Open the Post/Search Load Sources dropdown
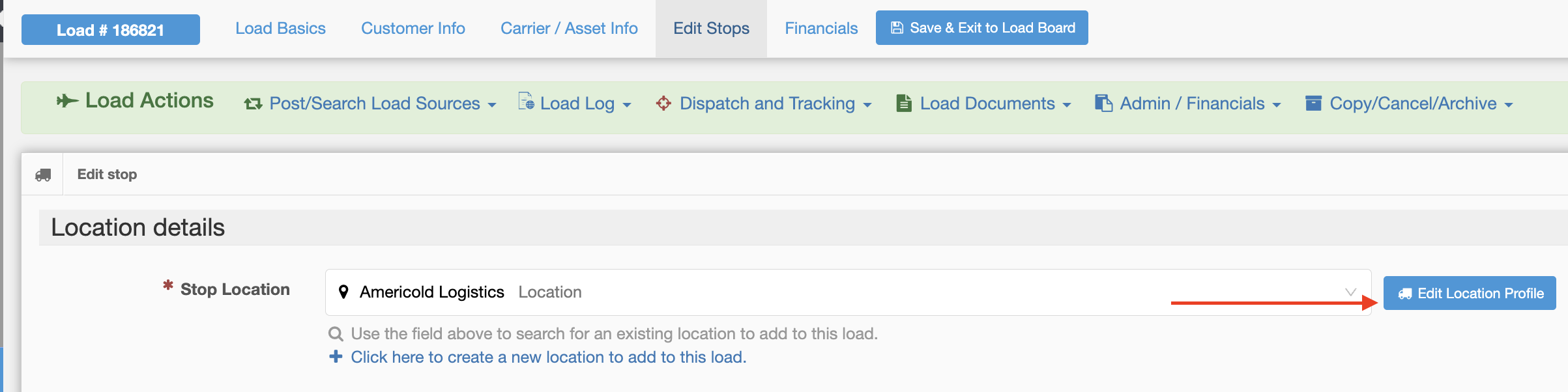 click(370, 104)
